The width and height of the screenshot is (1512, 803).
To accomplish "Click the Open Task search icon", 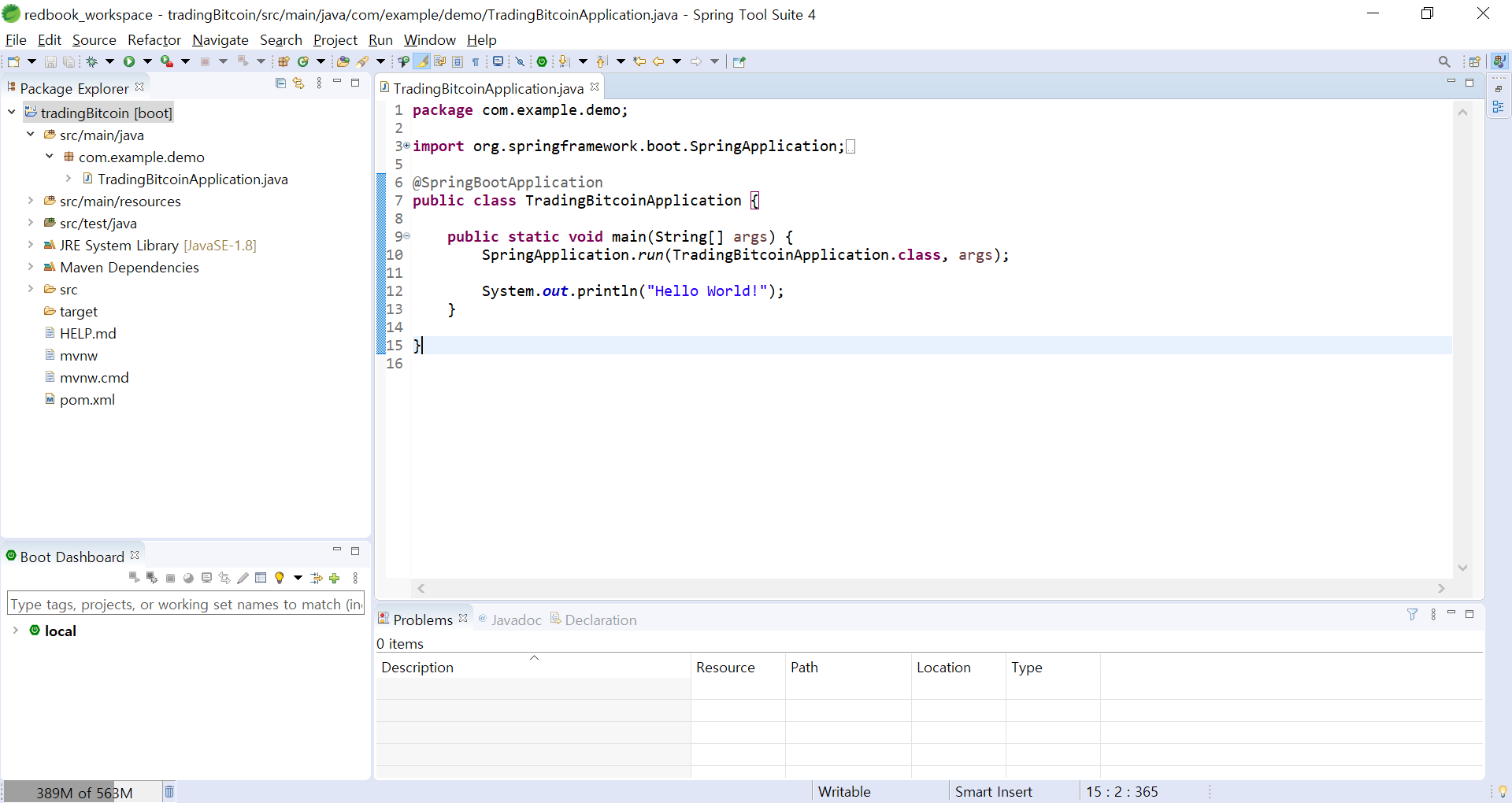I will 362,61.
